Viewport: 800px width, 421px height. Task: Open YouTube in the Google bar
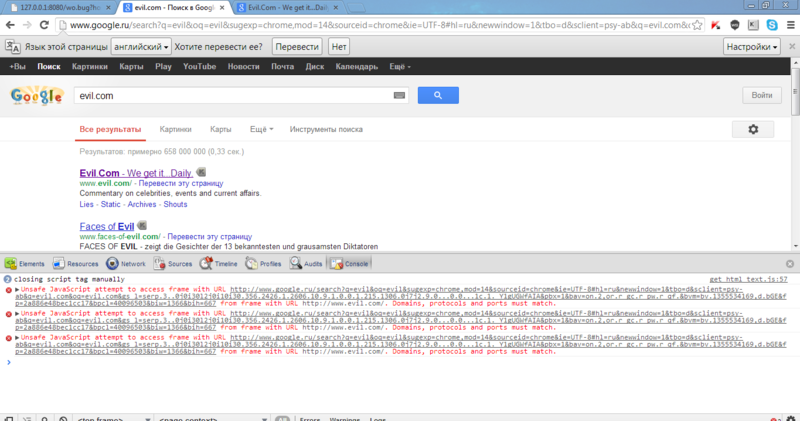(x=199, y=66)
